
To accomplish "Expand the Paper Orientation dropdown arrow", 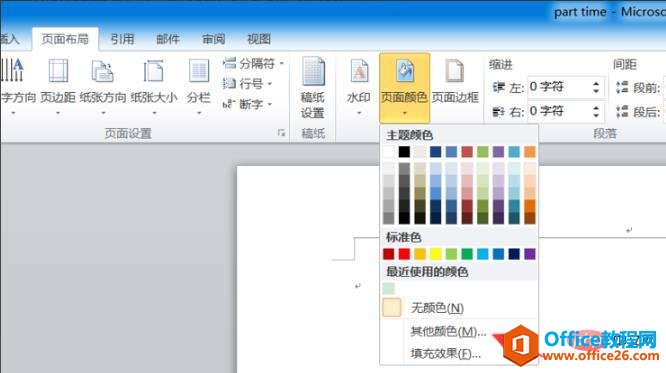I will (x=103, y=113).
